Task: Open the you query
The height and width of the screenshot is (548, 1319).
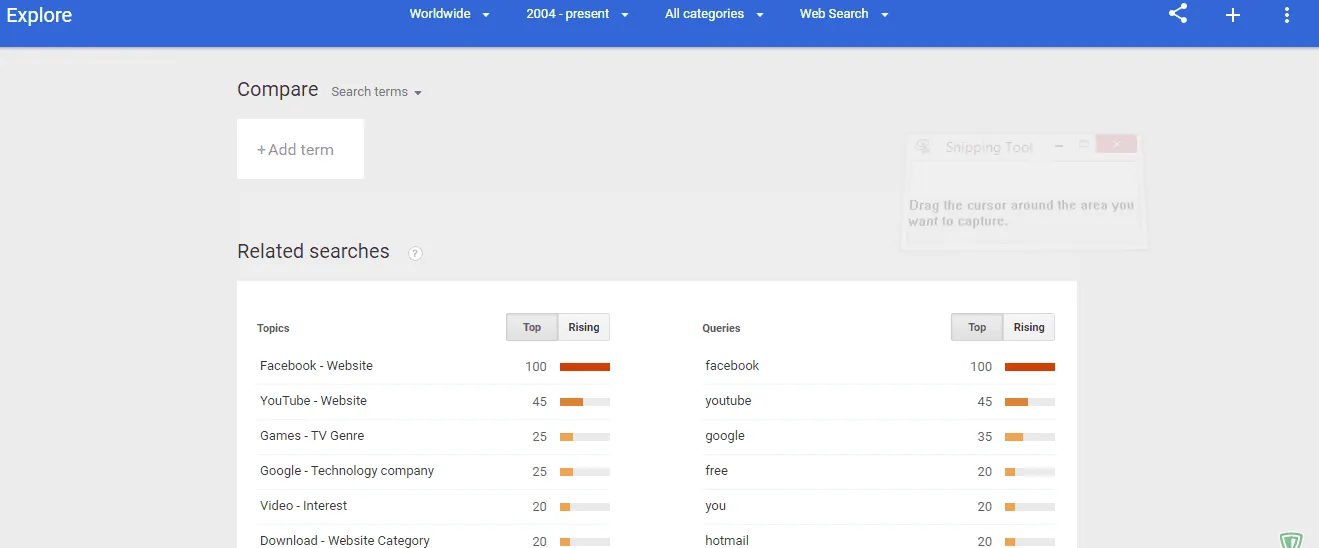Action: coord(715,506)
